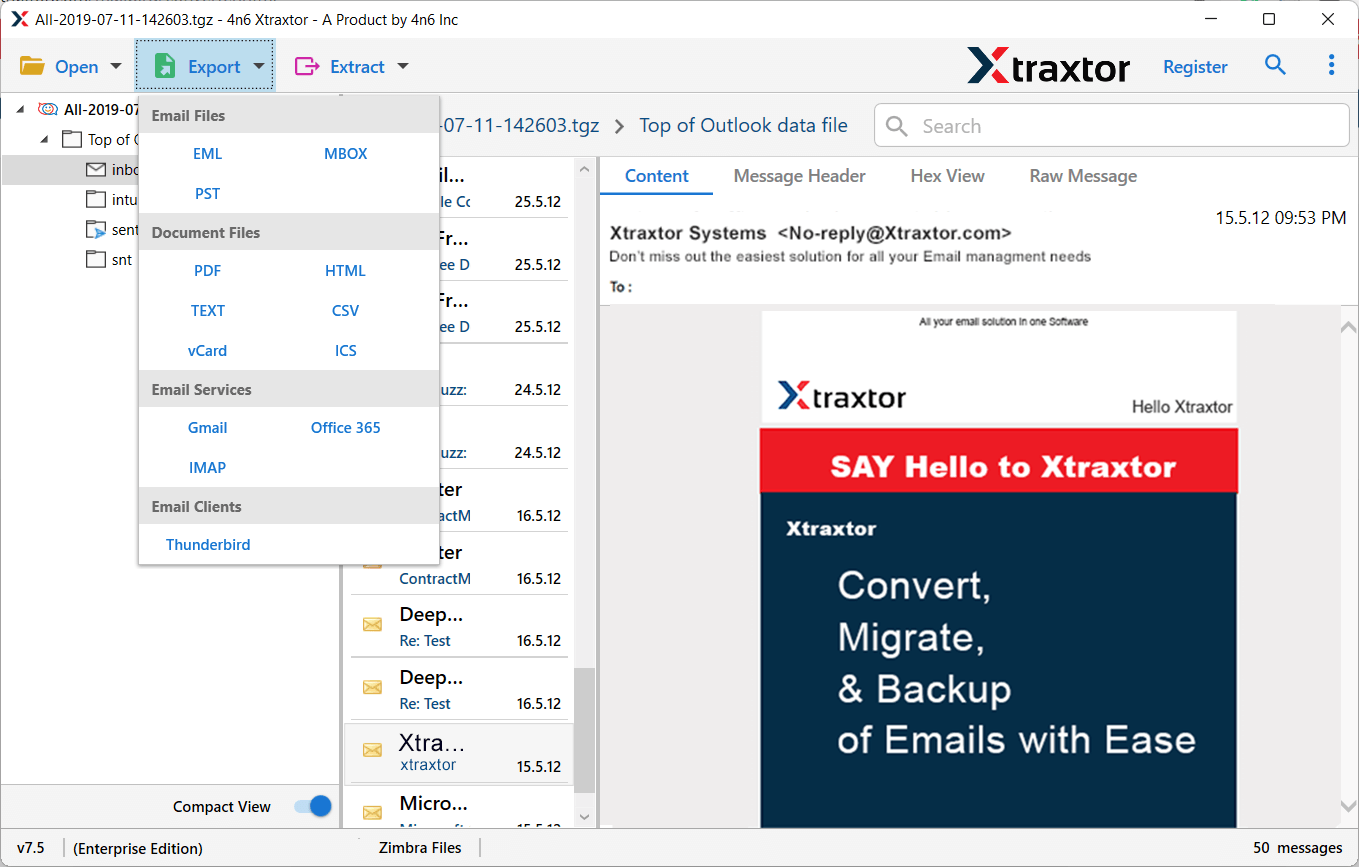Collapse the Top of Outlook tree node
The image size is (1359, 867).
pos(45,139)
